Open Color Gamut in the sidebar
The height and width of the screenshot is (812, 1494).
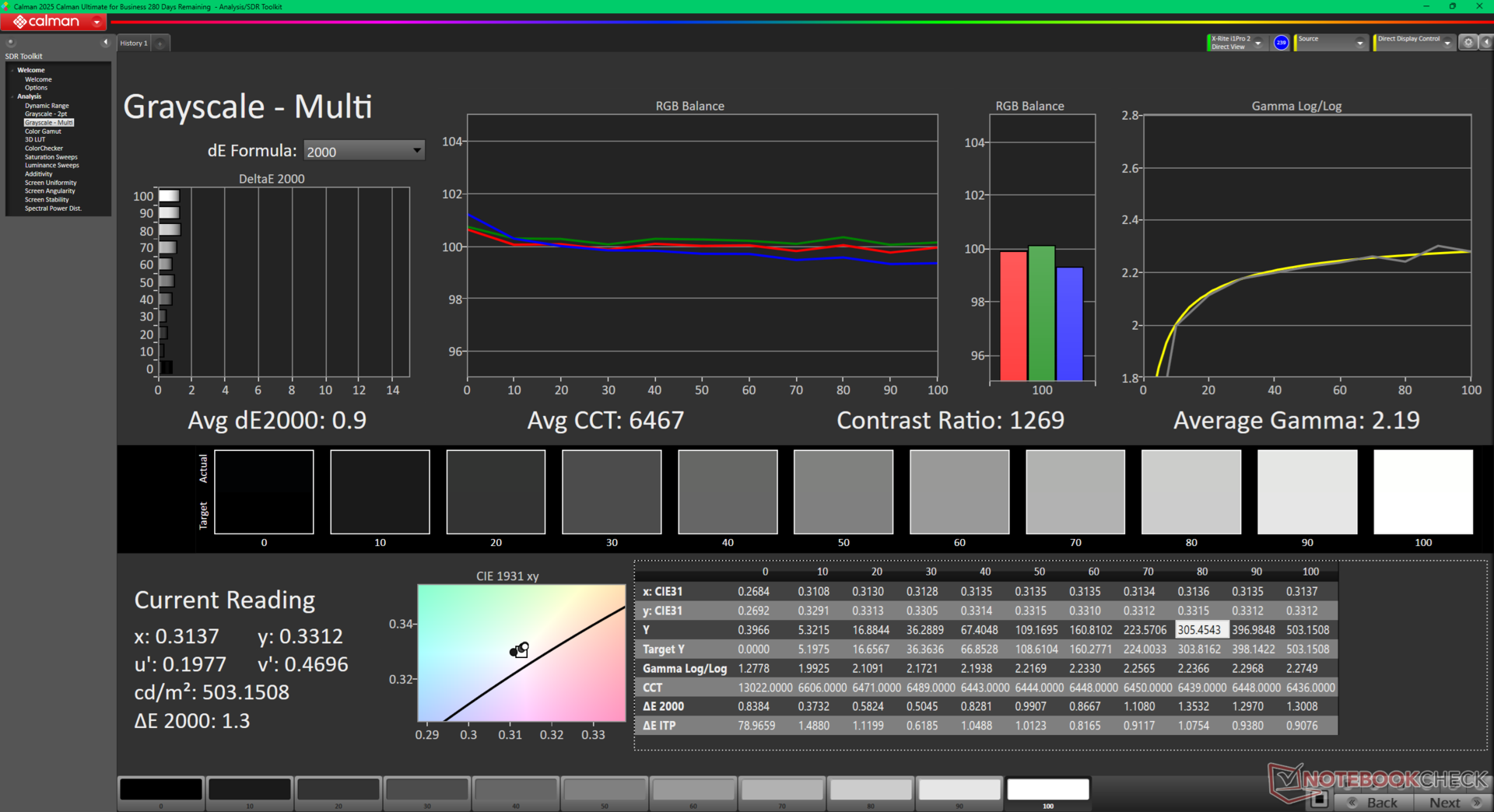(43, 131)
